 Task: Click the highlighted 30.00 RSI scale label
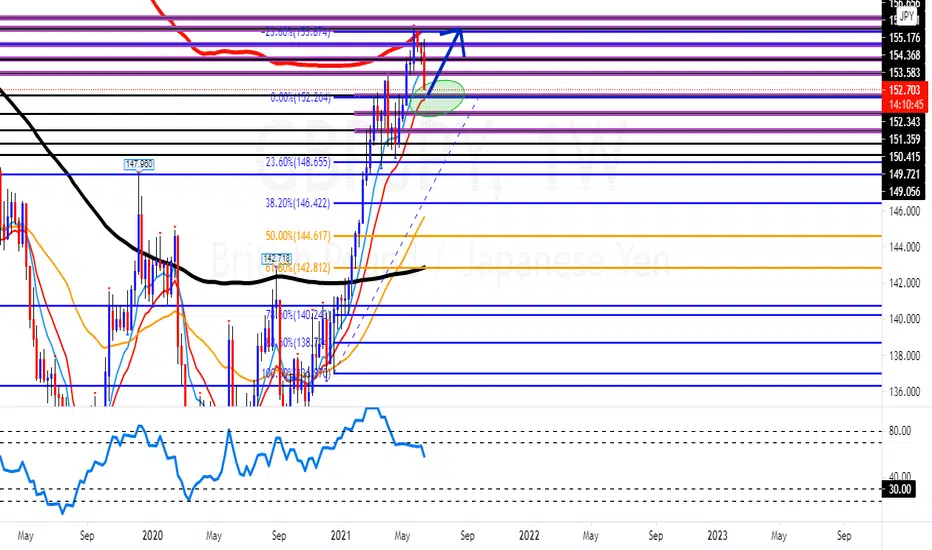click(899, 489)
